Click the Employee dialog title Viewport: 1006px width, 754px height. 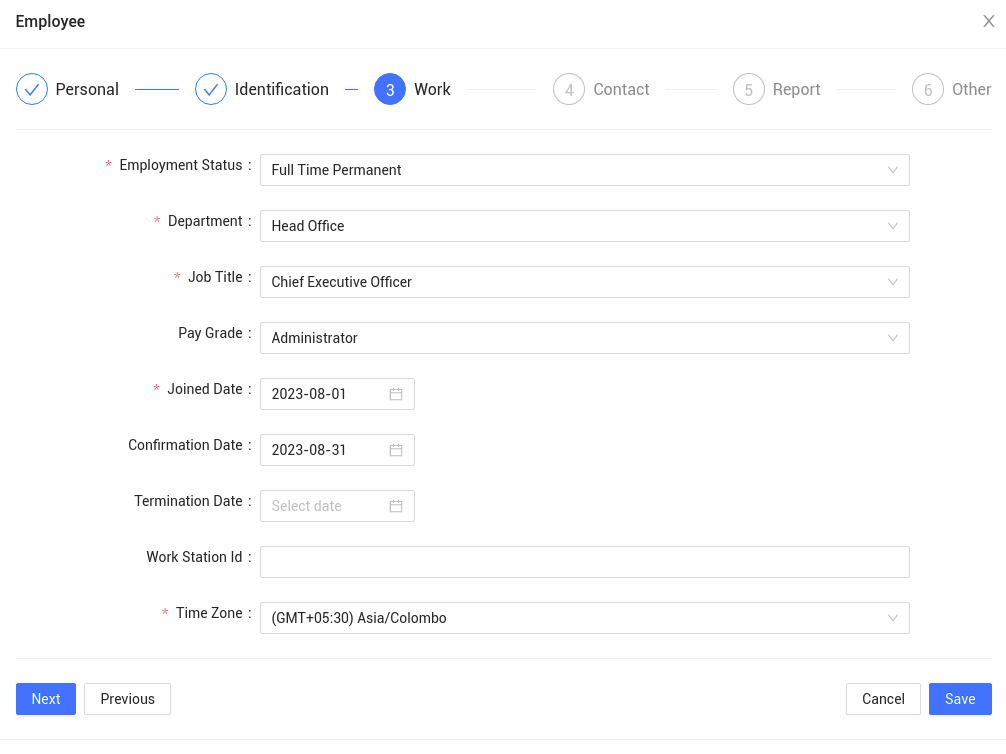[50, 21]
